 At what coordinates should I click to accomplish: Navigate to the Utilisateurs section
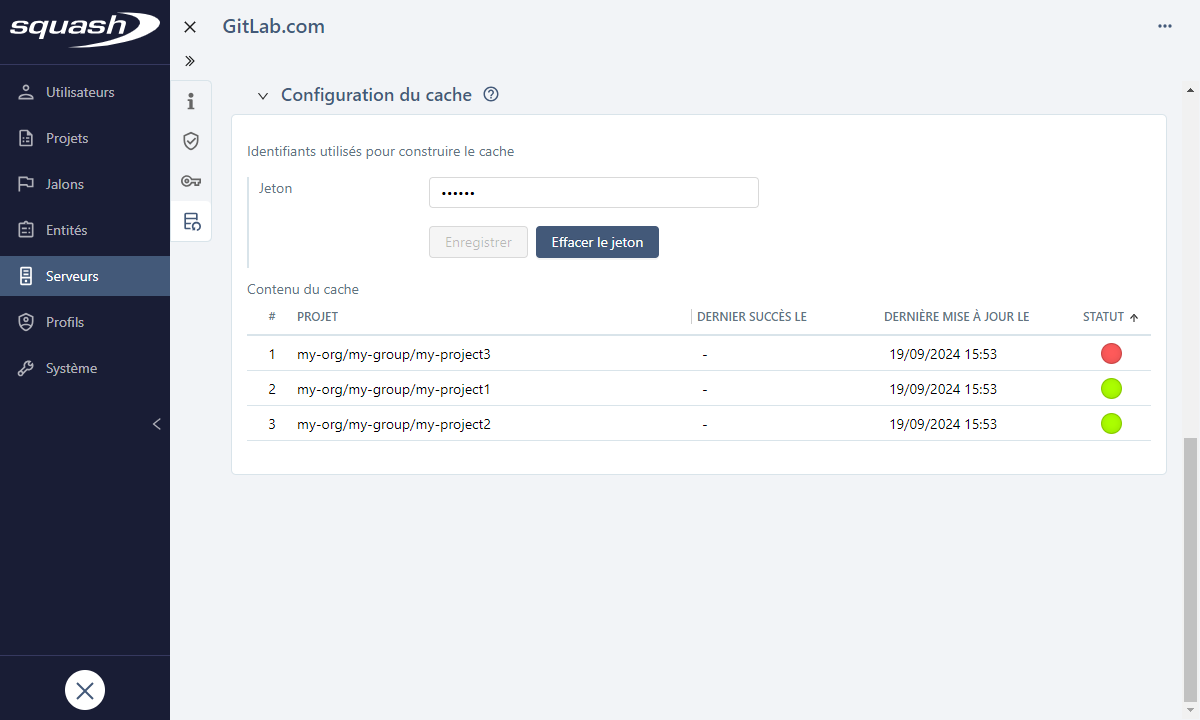point(80,92)
